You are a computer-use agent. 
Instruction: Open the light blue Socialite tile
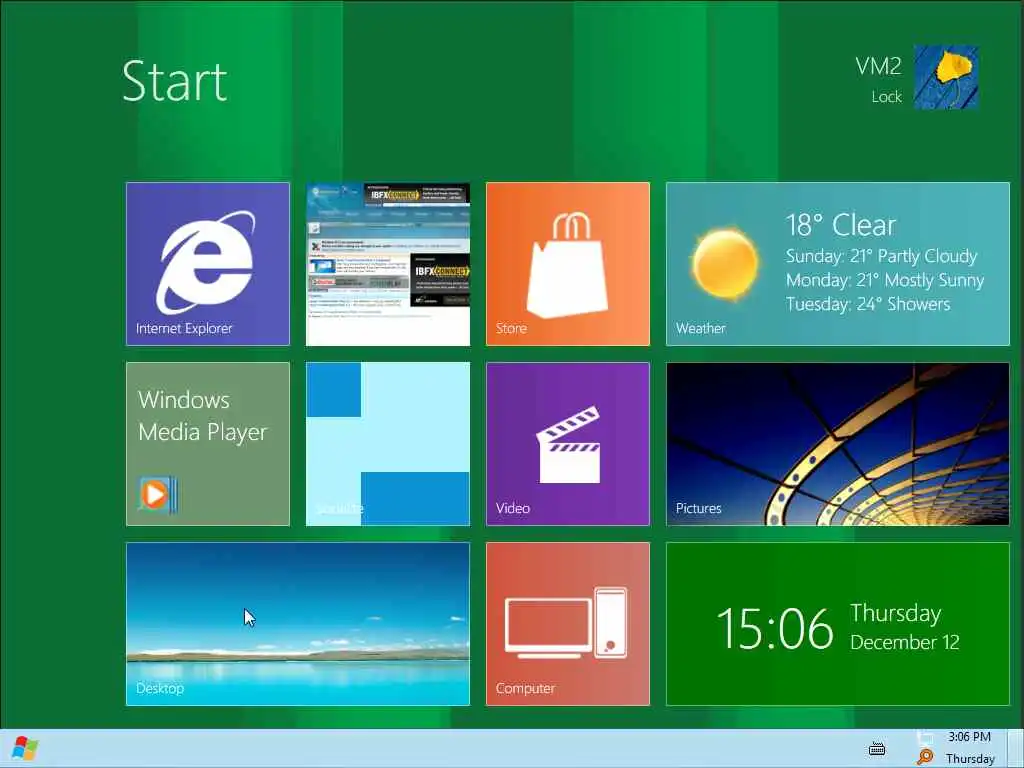point(388,444)
